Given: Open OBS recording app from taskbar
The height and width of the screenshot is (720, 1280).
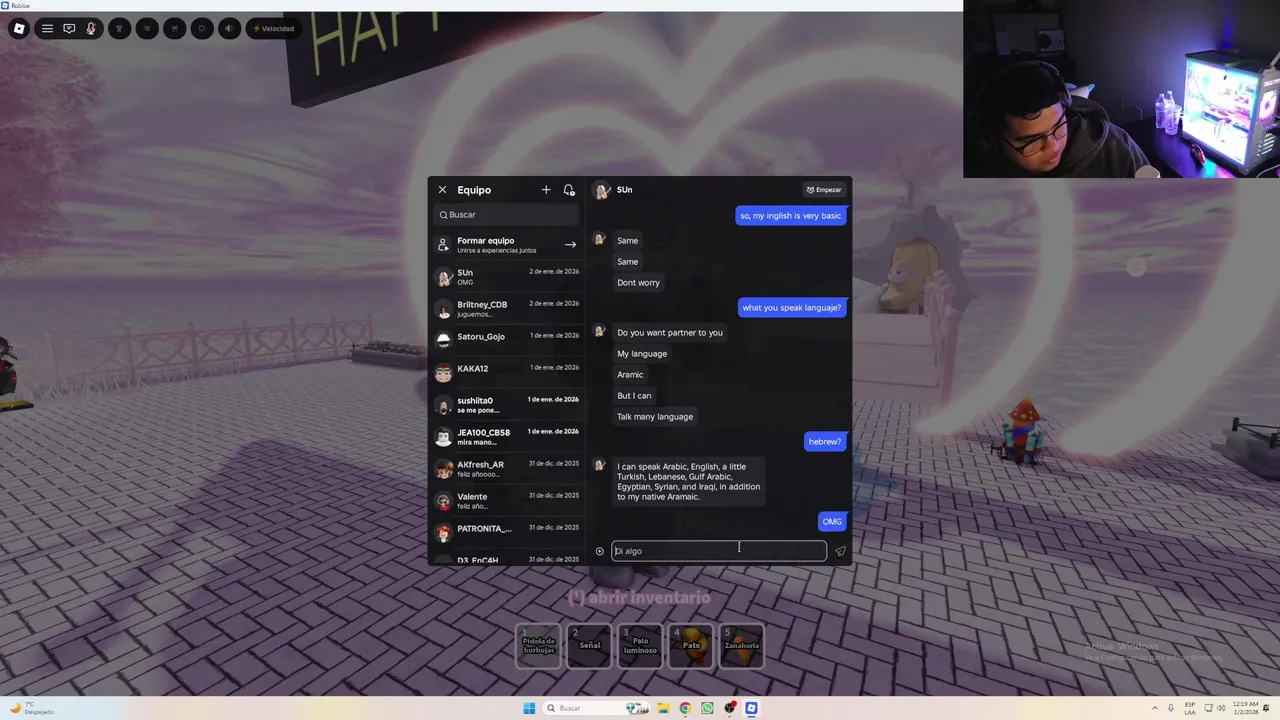Looking at the screenshot, I should pyautogui.click(x=730, y=708).
